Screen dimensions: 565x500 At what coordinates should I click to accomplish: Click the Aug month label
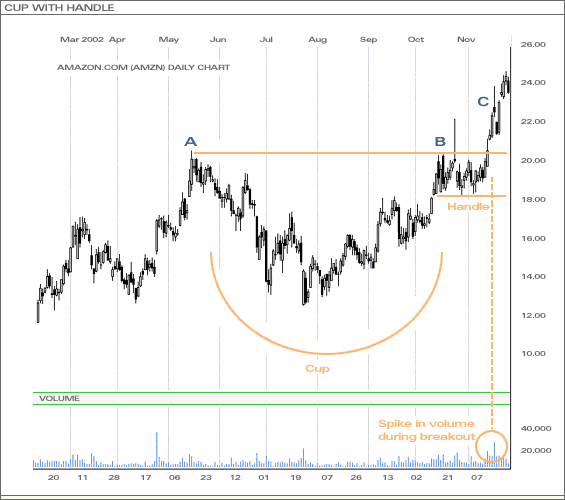coord(317,40)
